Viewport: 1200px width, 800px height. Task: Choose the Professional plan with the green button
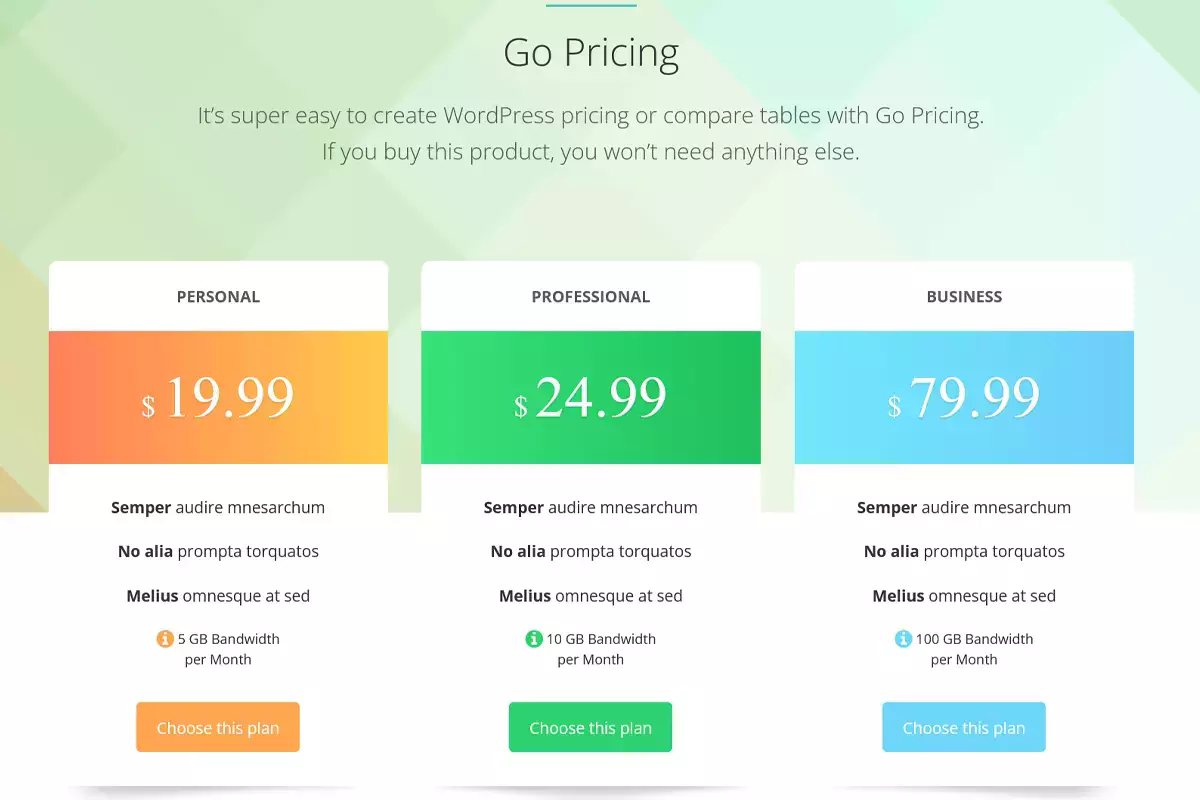(x=590, y=728)
